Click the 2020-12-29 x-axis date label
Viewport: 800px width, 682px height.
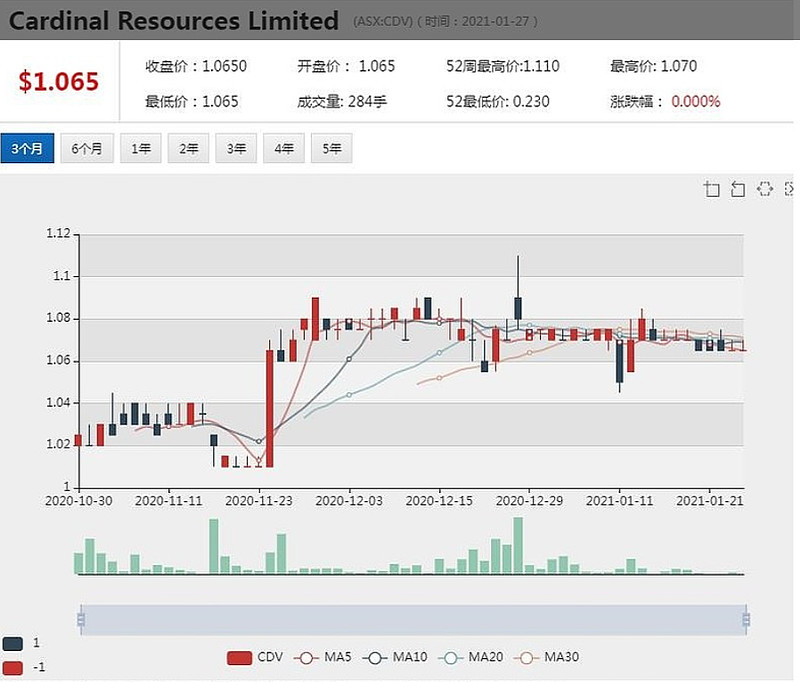529,501
